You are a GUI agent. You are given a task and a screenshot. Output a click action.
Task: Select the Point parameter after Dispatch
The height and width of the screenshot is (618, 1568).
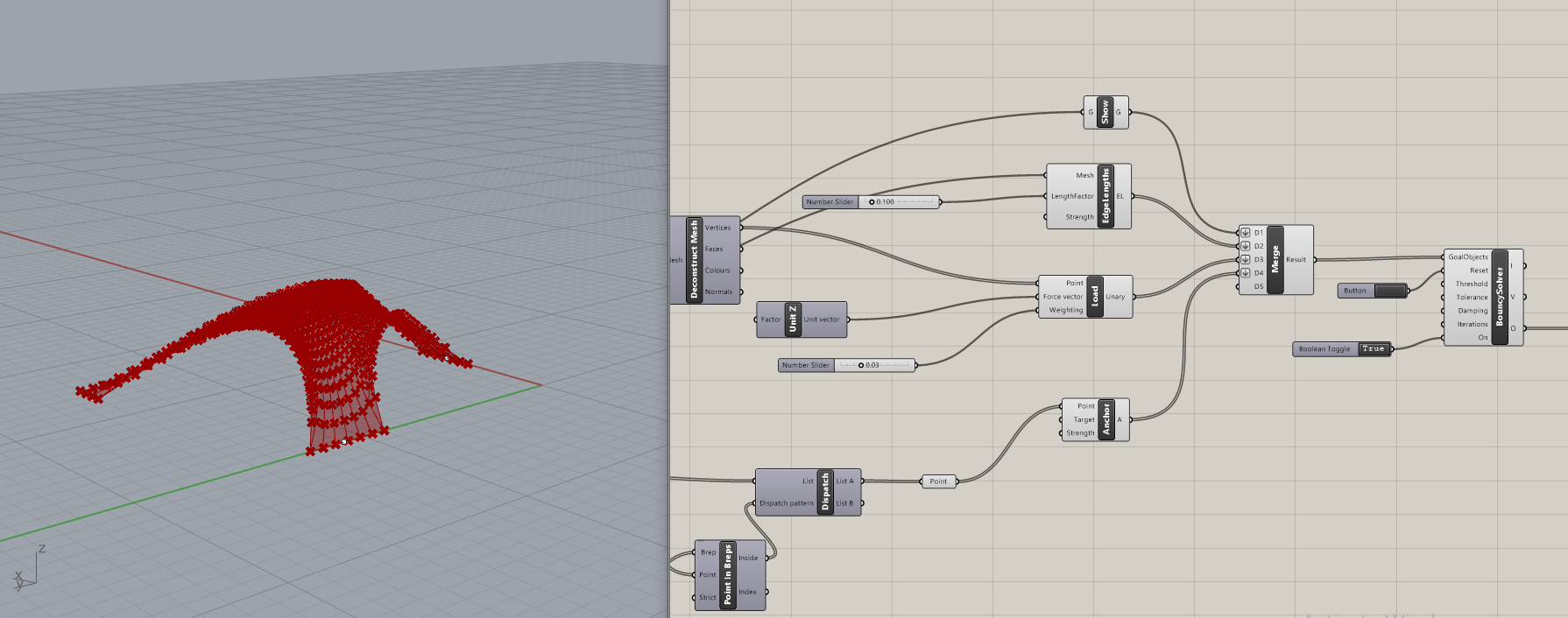point(938,481)
